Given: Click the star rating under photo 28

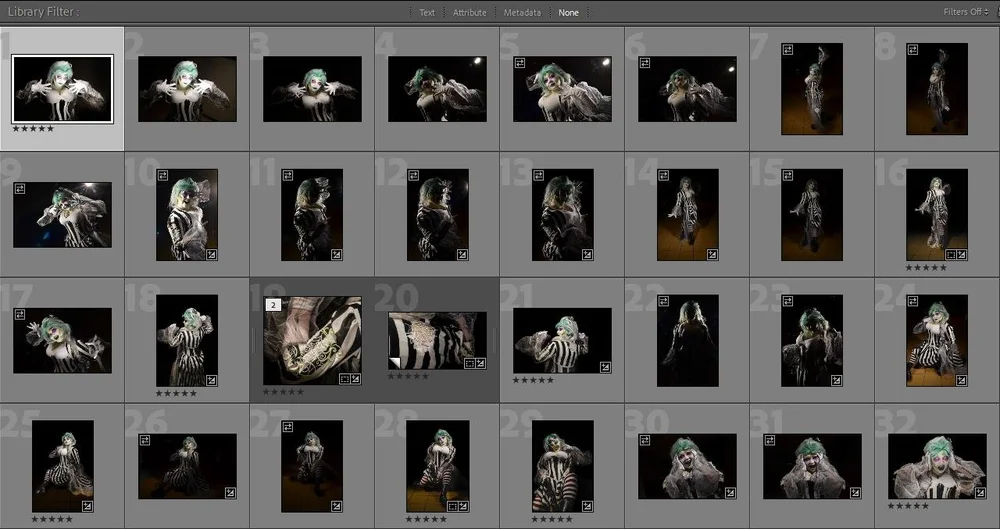Looking at the screenshot, I should pos(426,519).
